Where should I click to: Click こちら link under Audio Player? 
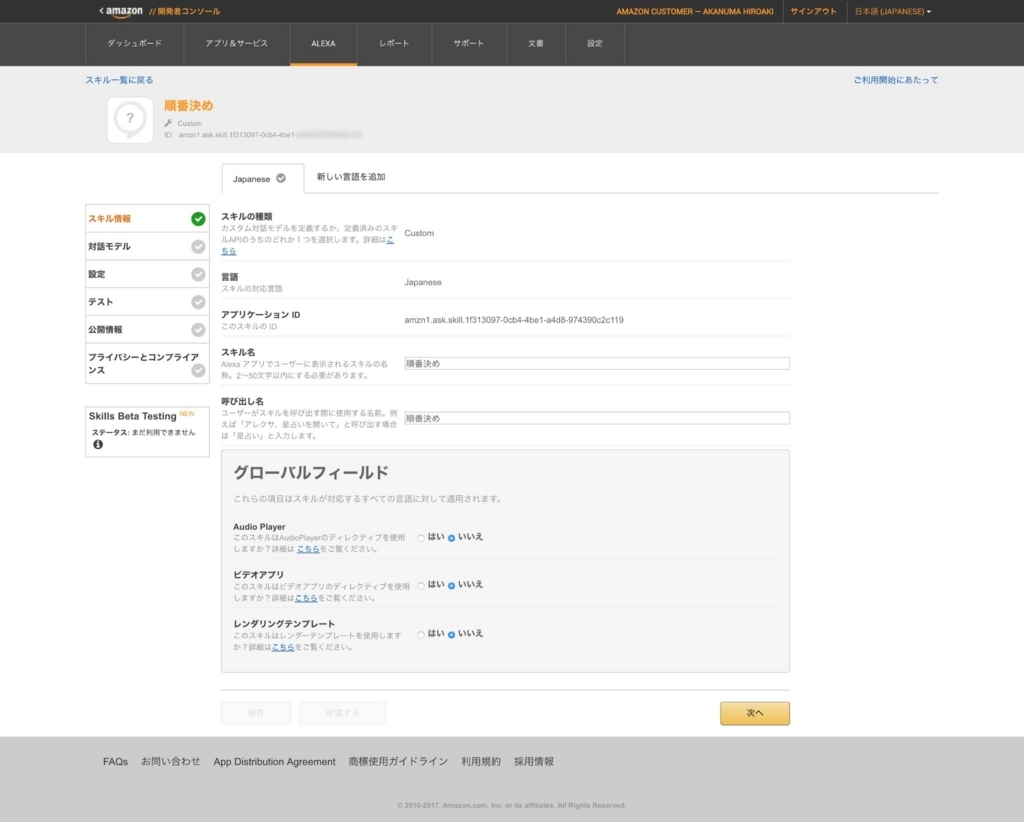click(308, 549)
